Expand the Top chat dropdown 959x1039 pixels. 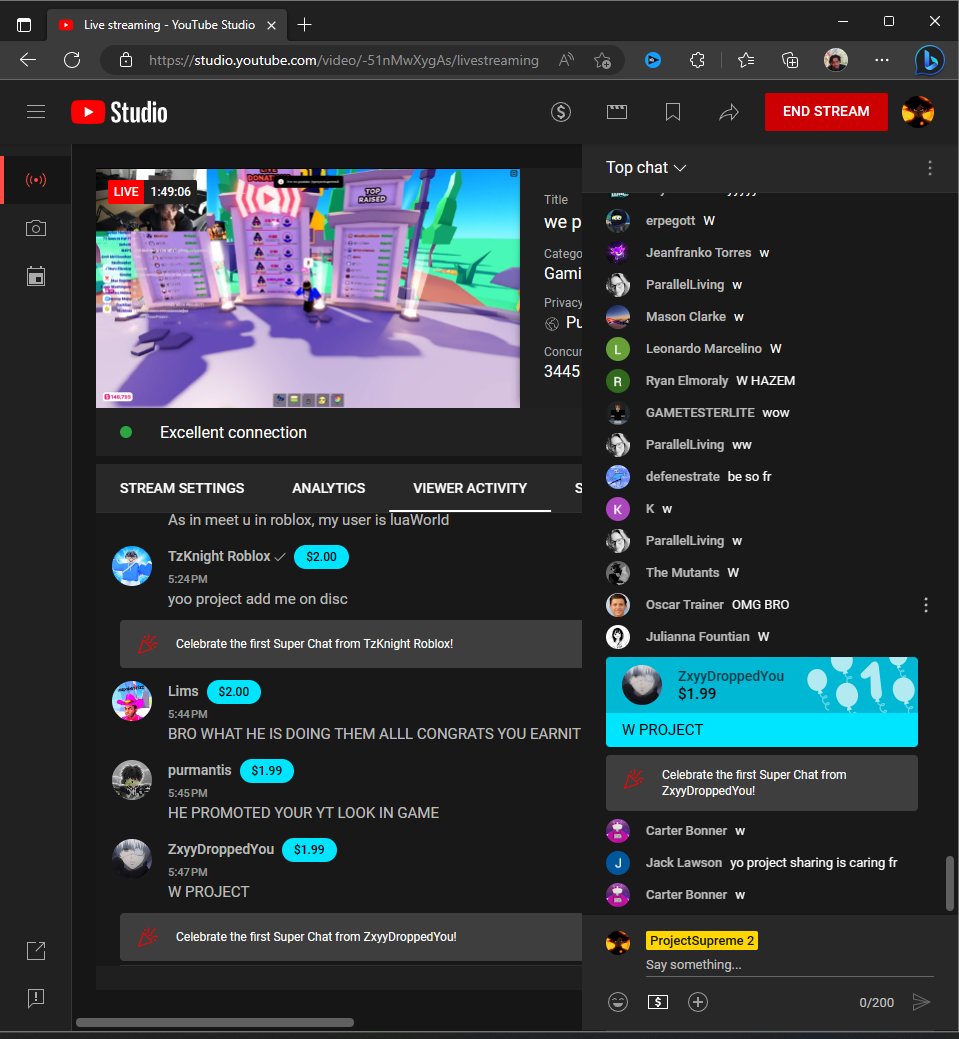(646, 168)
